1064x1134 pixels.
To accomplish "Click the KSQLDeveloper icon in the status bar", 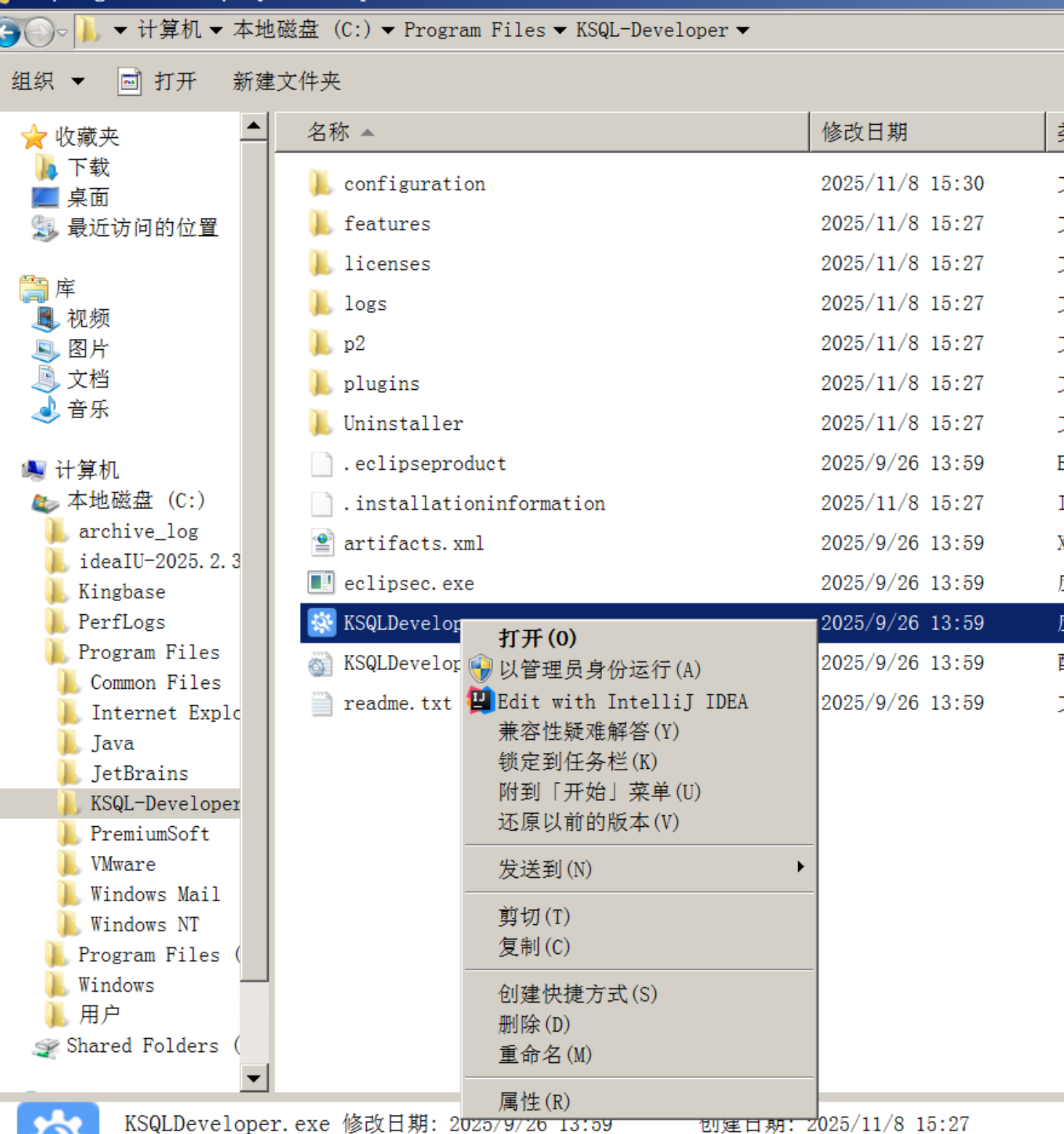I will click(58, 1122).
